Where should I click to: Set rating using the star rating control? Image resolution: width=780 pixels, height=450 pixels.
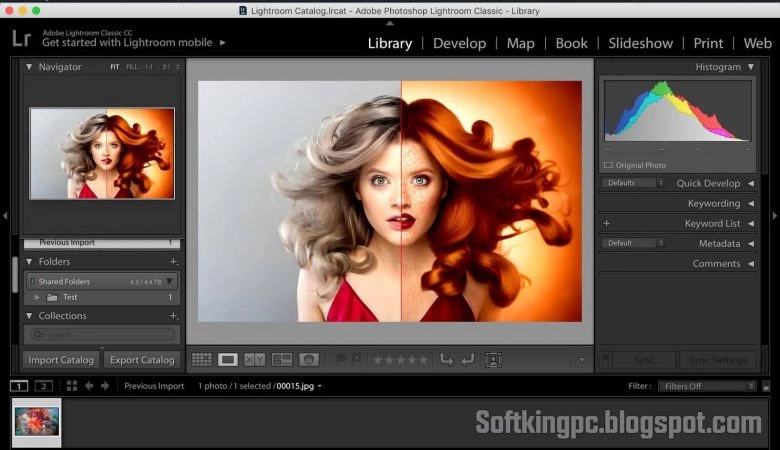pyautogui.click(x=400, y=360)
